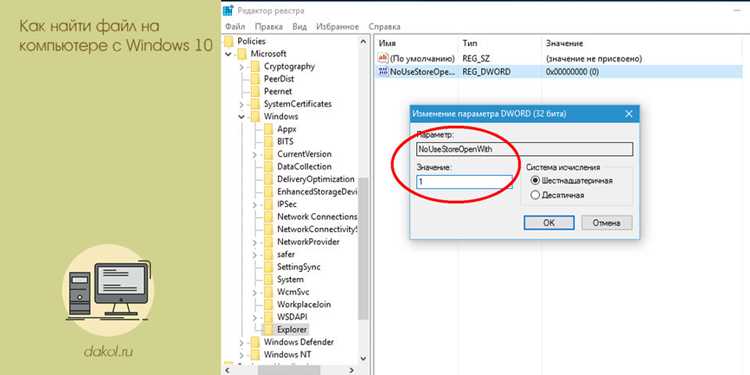
Task: Select the Шестнадцатеричная radio button
Action: point(535,181)
